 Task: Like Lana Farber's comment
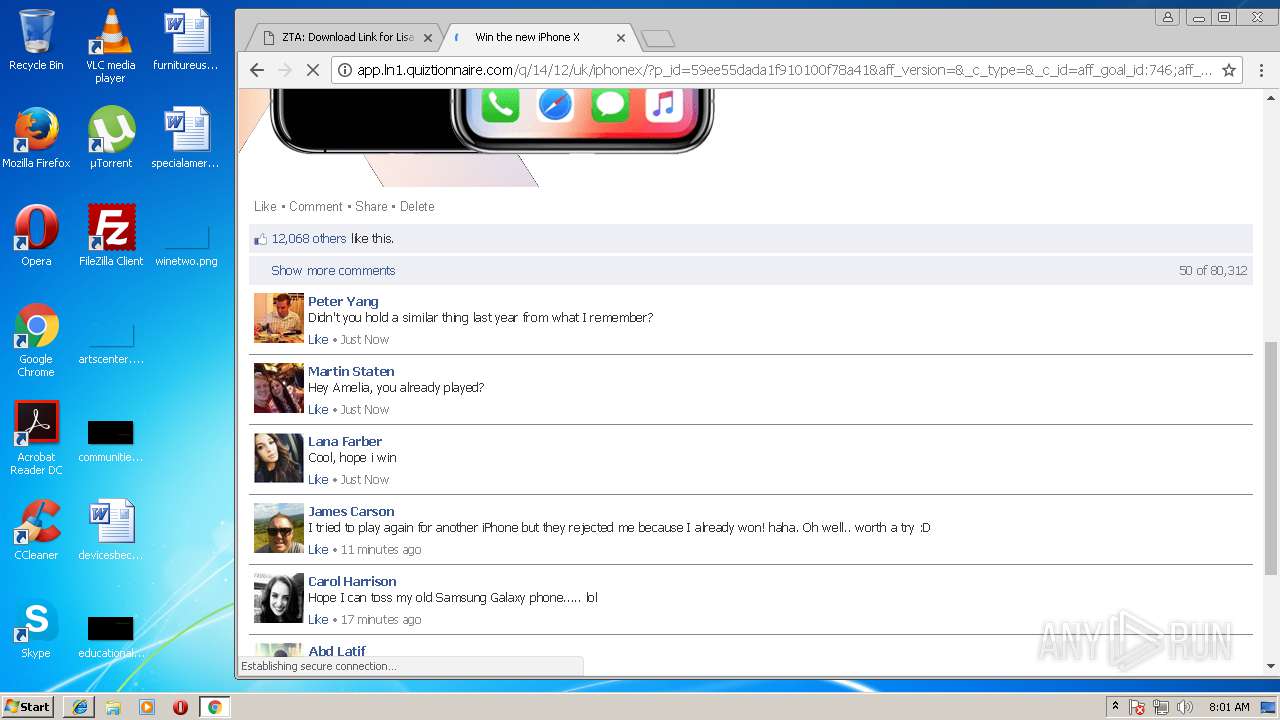coord(318,479)
